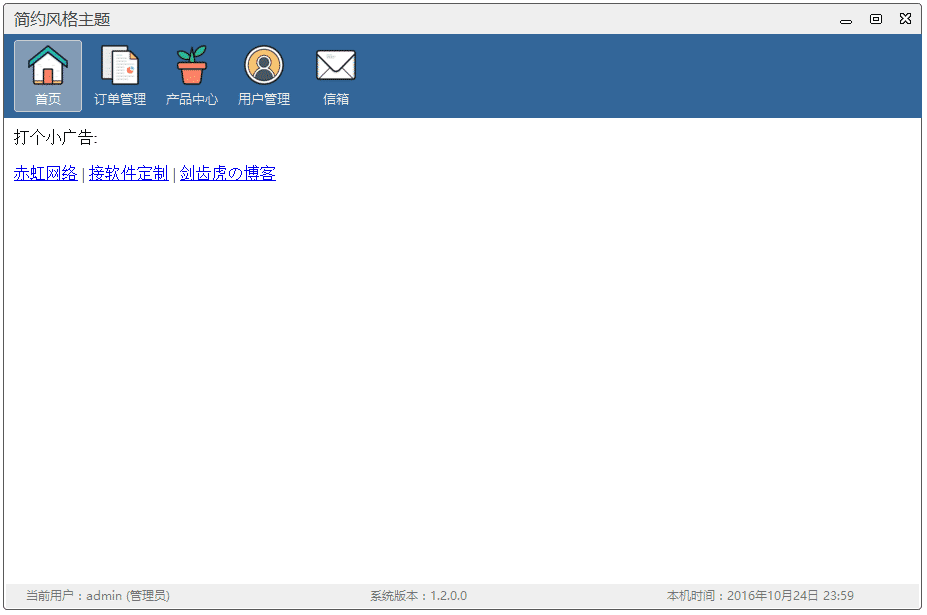The image size is (927, 615).
Task: Click the 简约风格主题 window title
Action: pos(62,19)
